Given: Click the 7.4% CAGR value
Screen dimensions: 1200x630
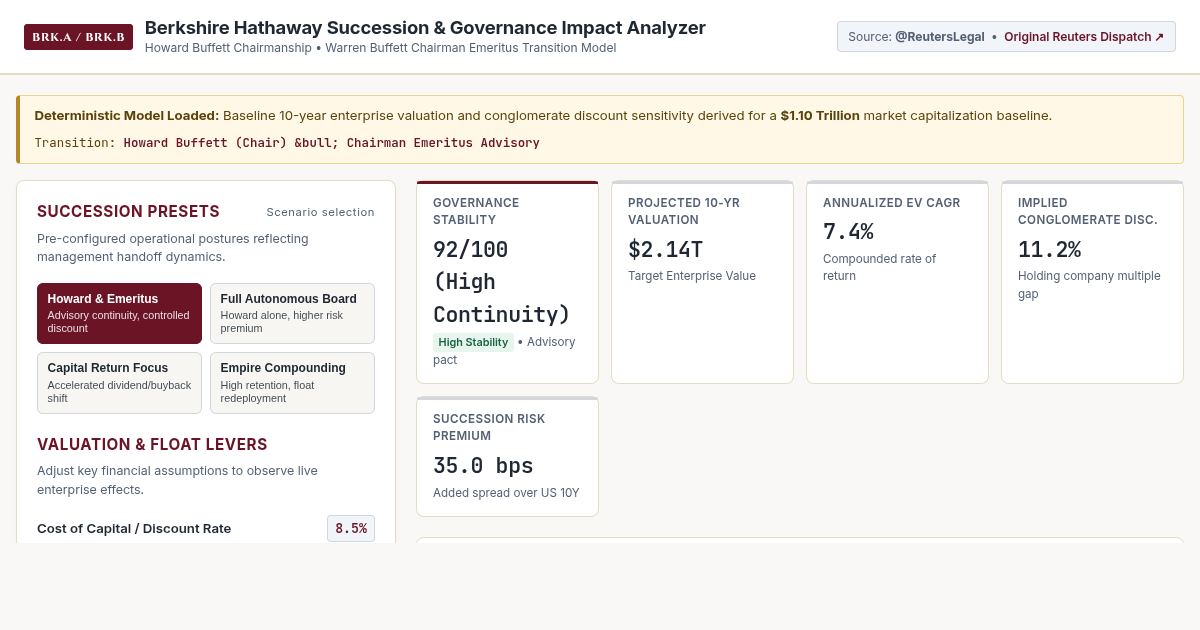Looking at the screenshot, I should [848, 232].
